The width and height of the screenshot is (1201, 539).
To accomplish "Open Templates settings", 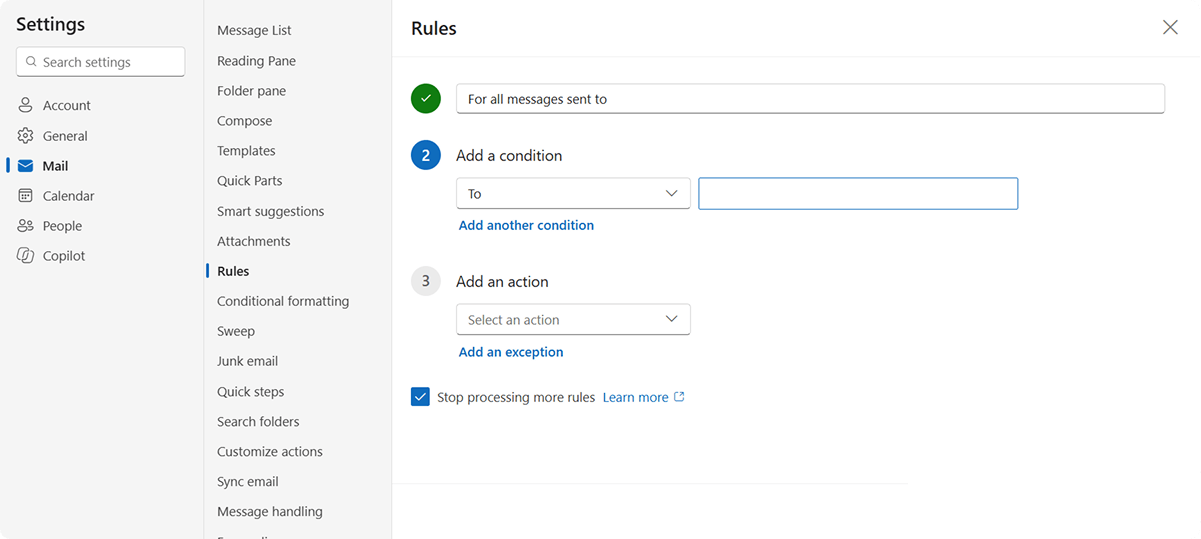I will click(x=246, y=151).
